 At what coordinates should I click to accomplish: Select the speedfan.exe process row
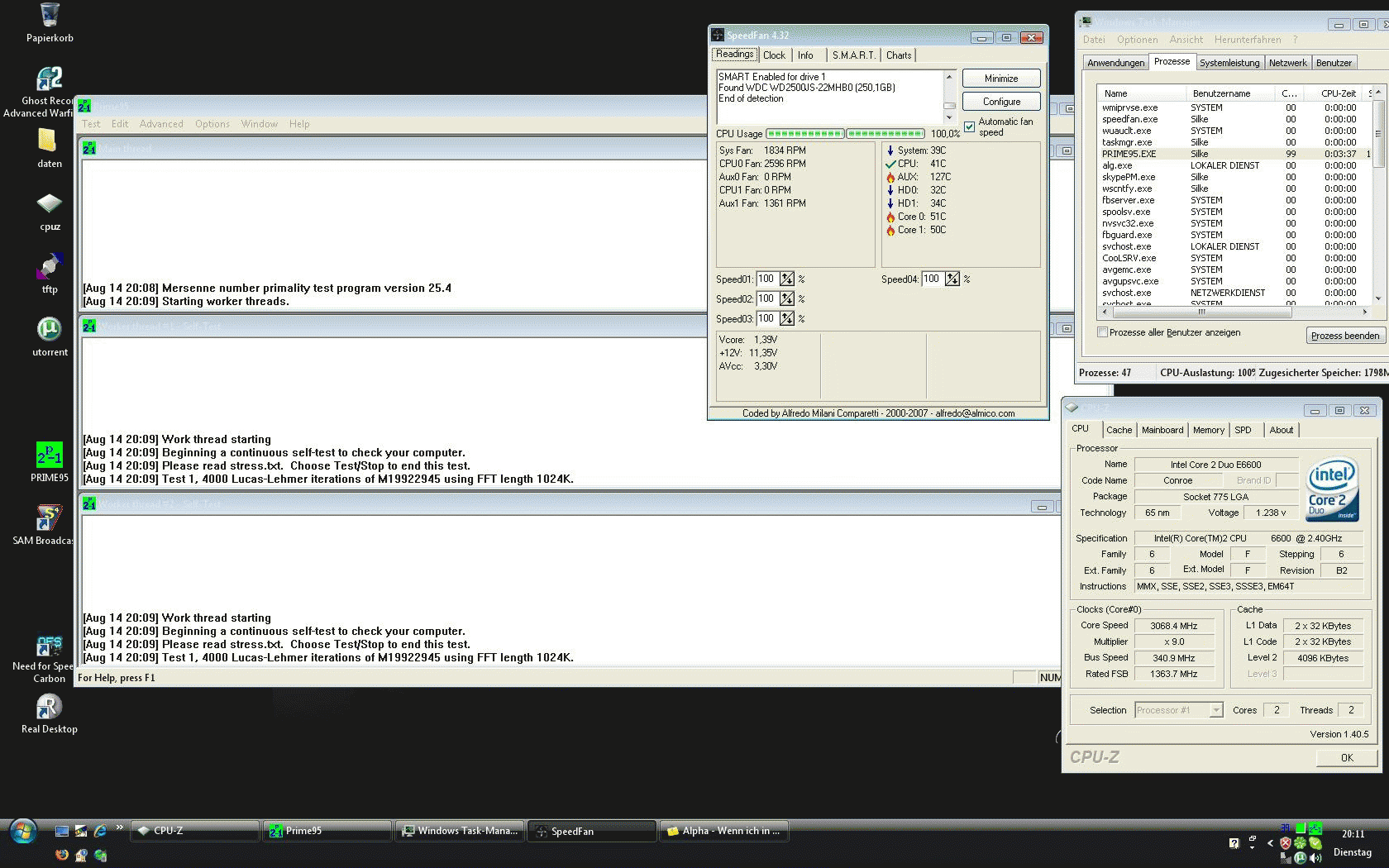click(1234, 119)
